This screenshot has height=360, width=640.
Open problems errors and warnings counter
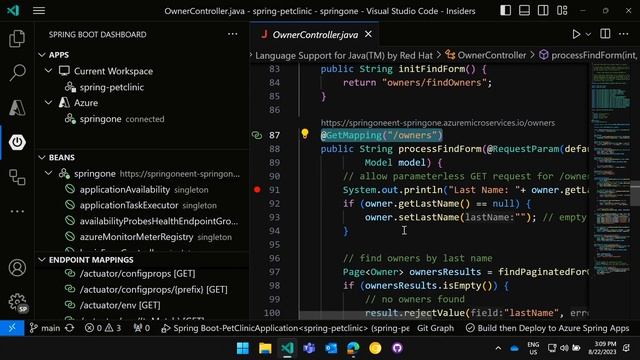[103, 328]
